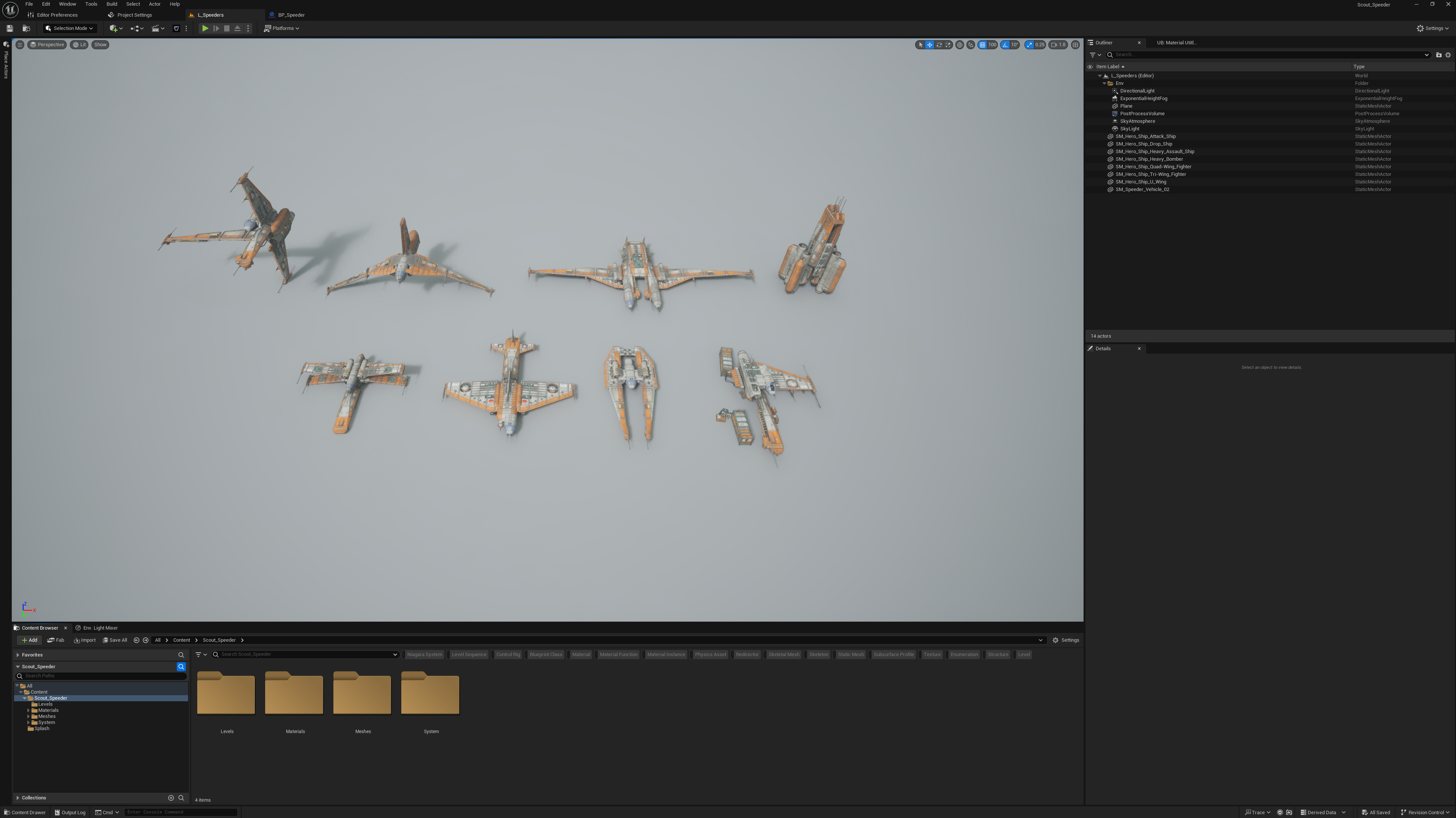The image size is (1456, 818).
Task: Toggle scale snapping button
Action: tap(1029, 45)
